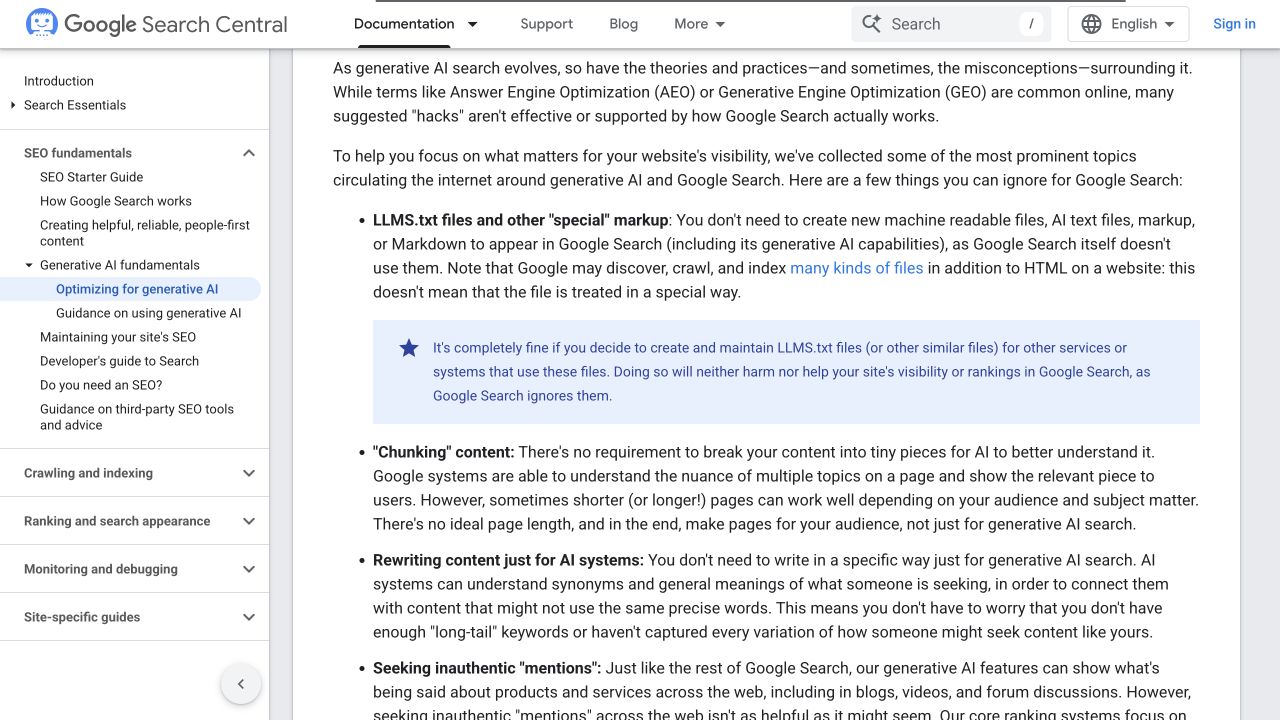The image size is (1280, 720).
Task: Open the SEO Starter Guide page
Action: pyautogui.click(x=92, y=177)
